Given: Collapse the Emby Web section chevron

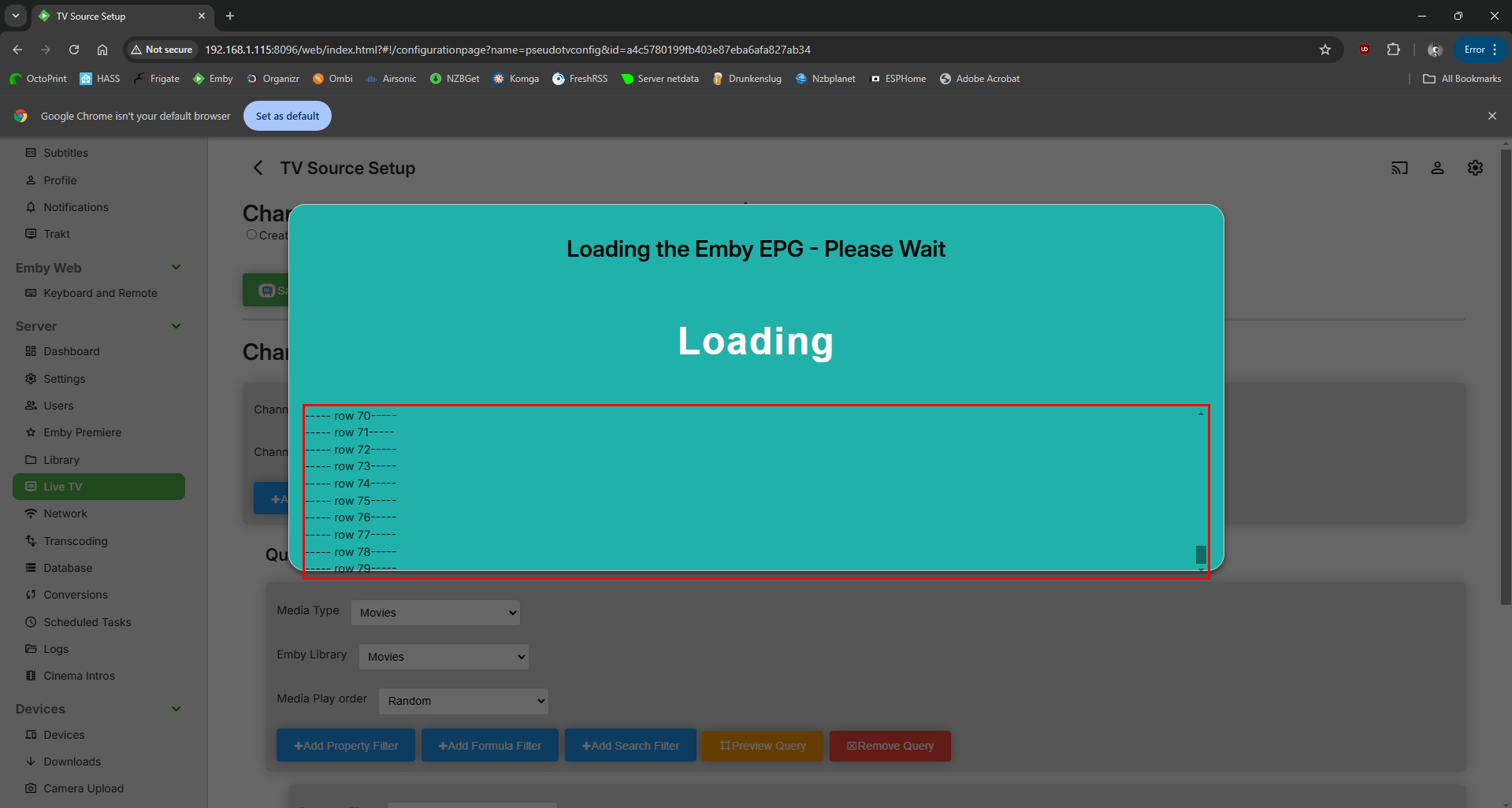Looking at the screenshot, I should [x=176, y=267].
